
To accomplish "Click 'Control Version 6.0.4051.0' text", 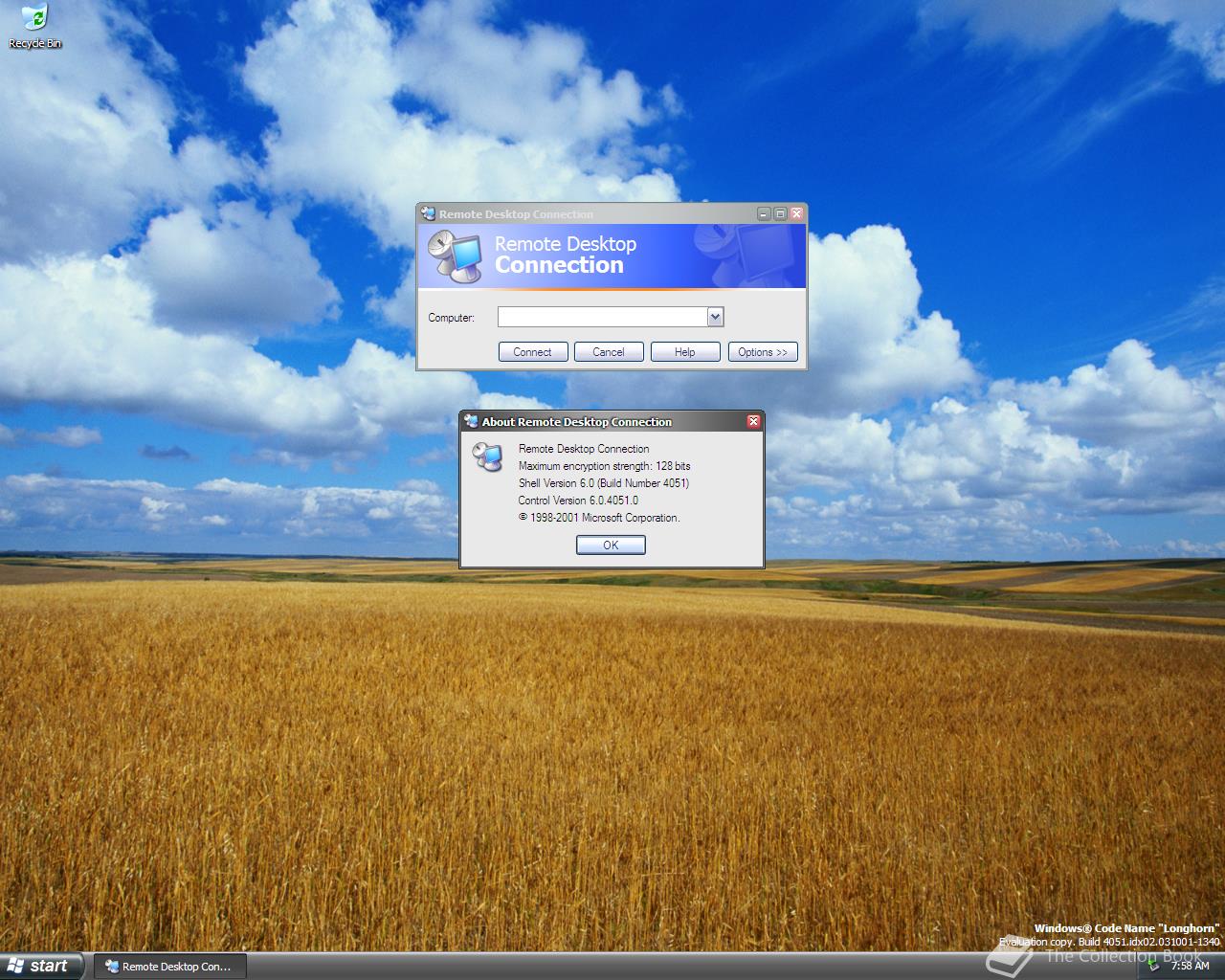I will pos(578,501).
